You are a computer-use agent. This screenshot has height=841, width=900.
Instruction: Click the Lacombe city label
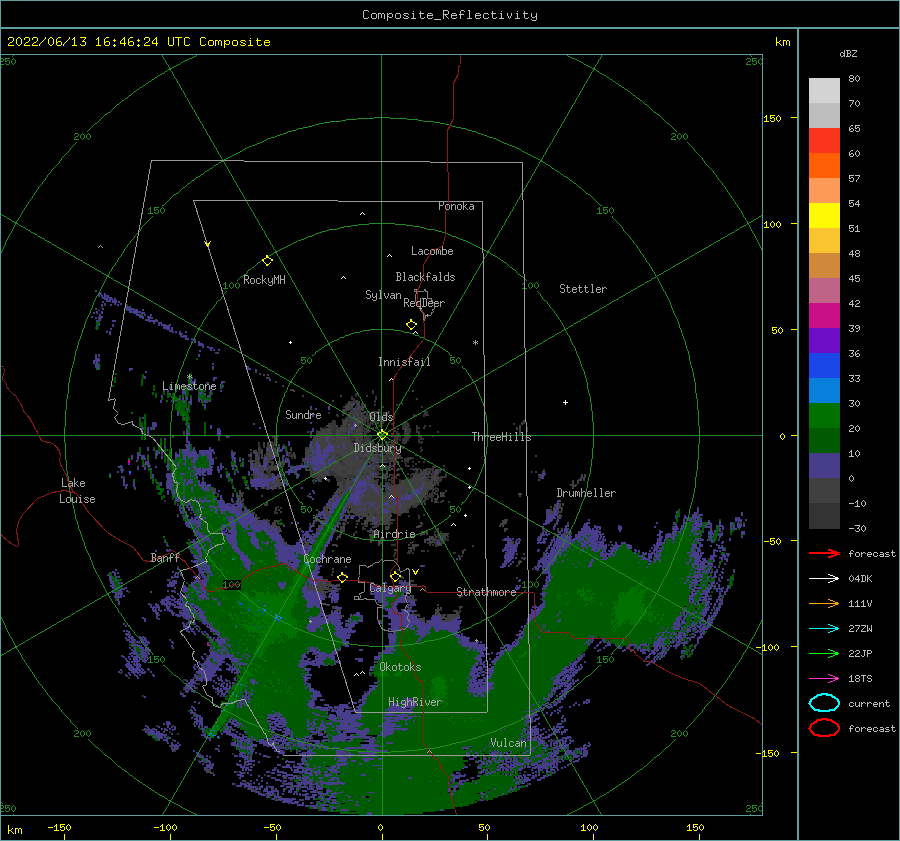coord(432,251)
